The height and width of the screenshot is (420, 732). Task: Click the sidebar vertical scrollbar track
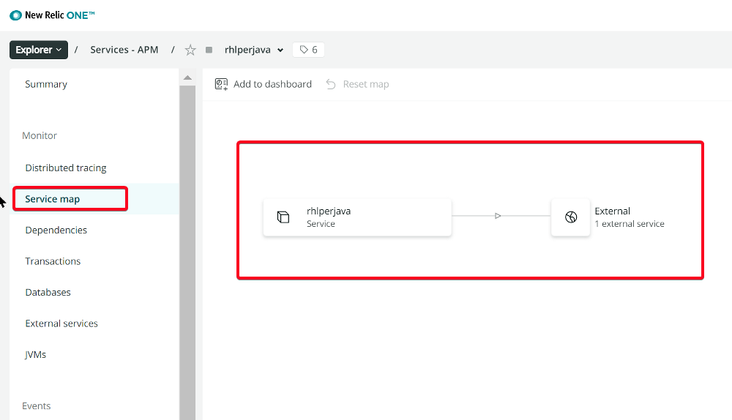(x=188, y=252)
